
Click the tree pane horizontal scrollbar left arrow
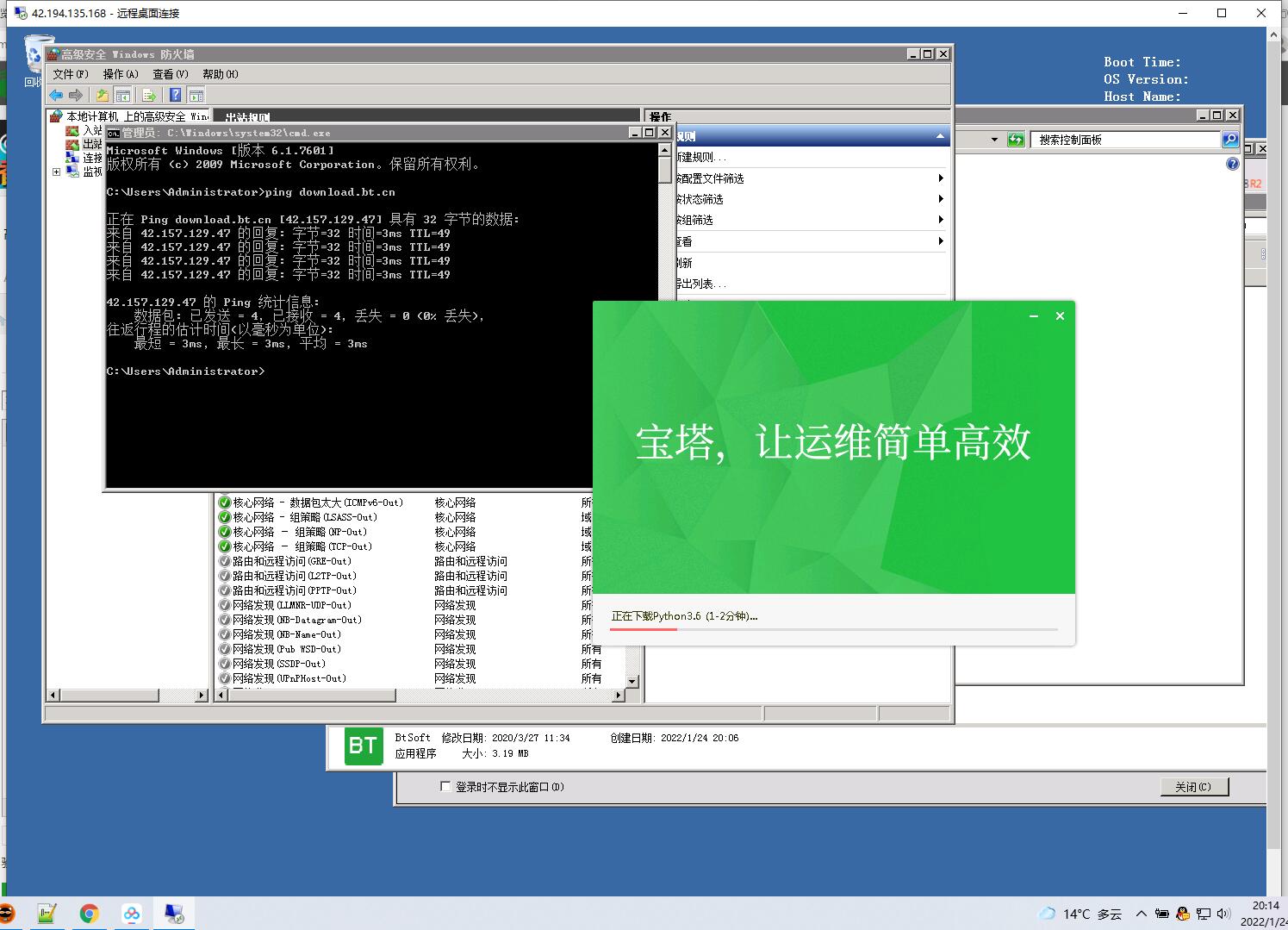pos(53,696)
